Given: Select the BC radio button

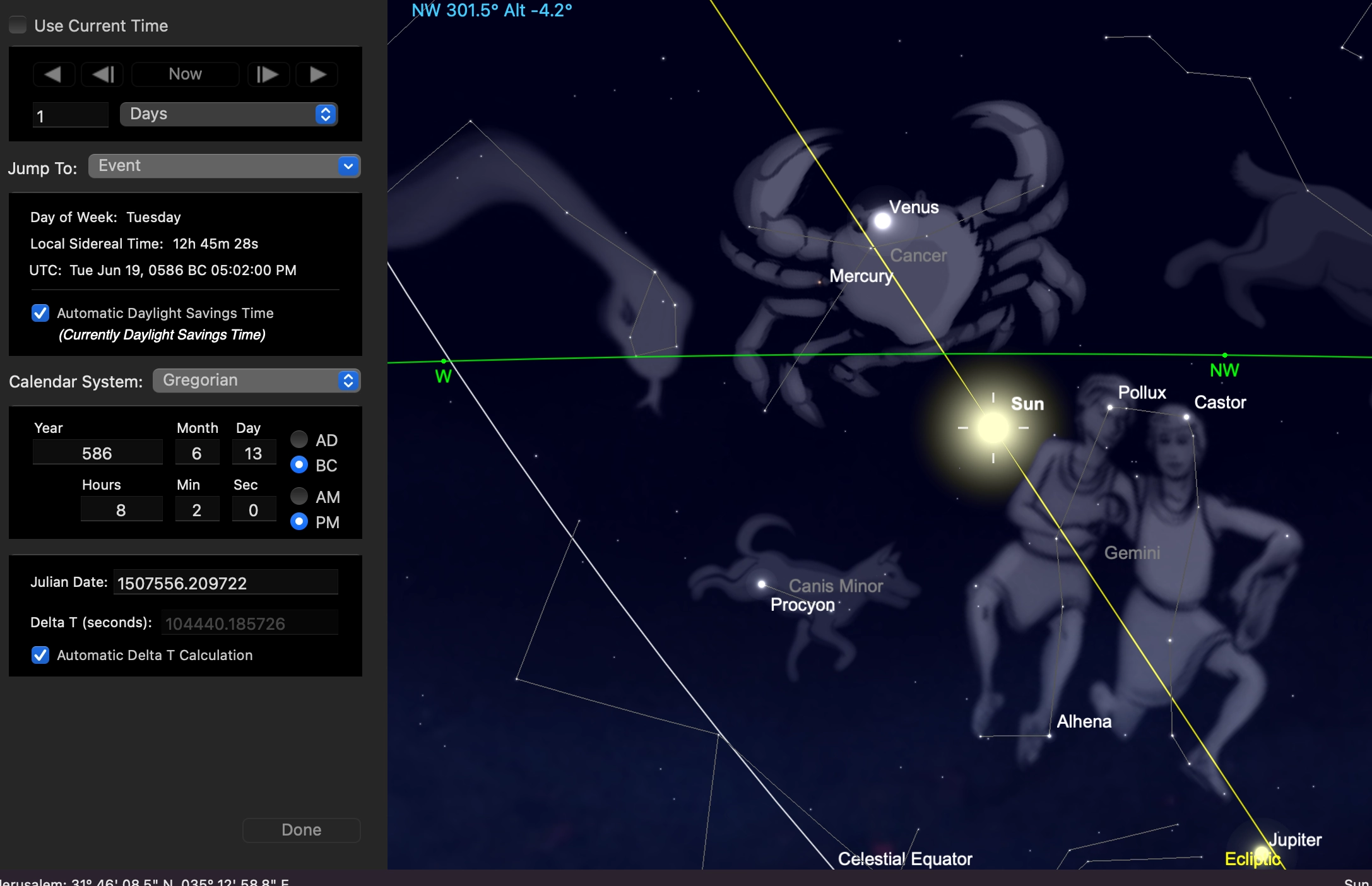Looking at the screenshot, I should point(299,465).
